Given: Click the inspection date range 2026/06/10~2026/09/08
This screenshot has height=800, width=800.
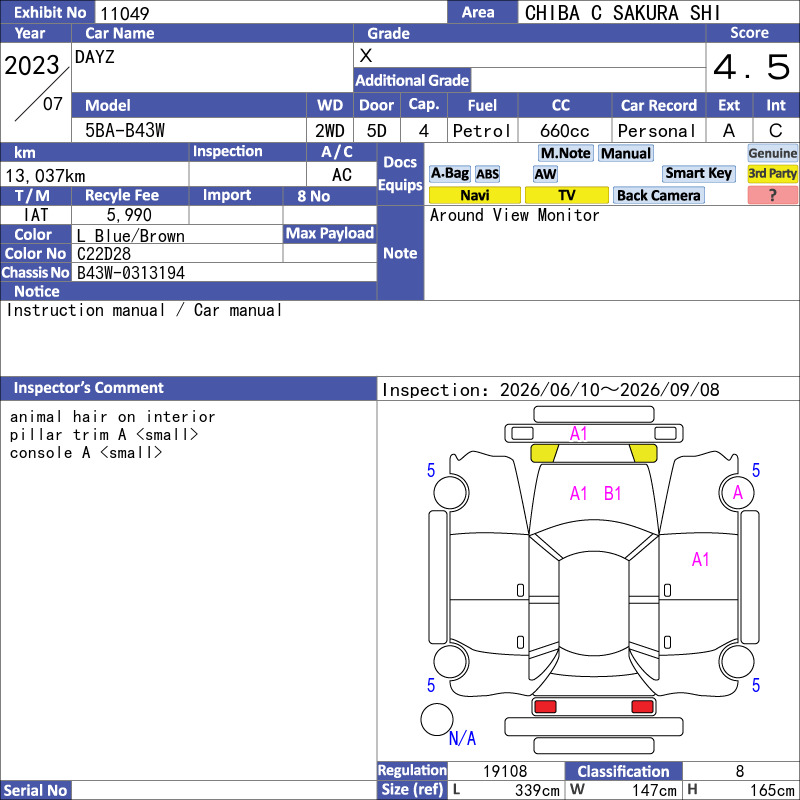Looking at the screenshot, I should coord(610,390).
